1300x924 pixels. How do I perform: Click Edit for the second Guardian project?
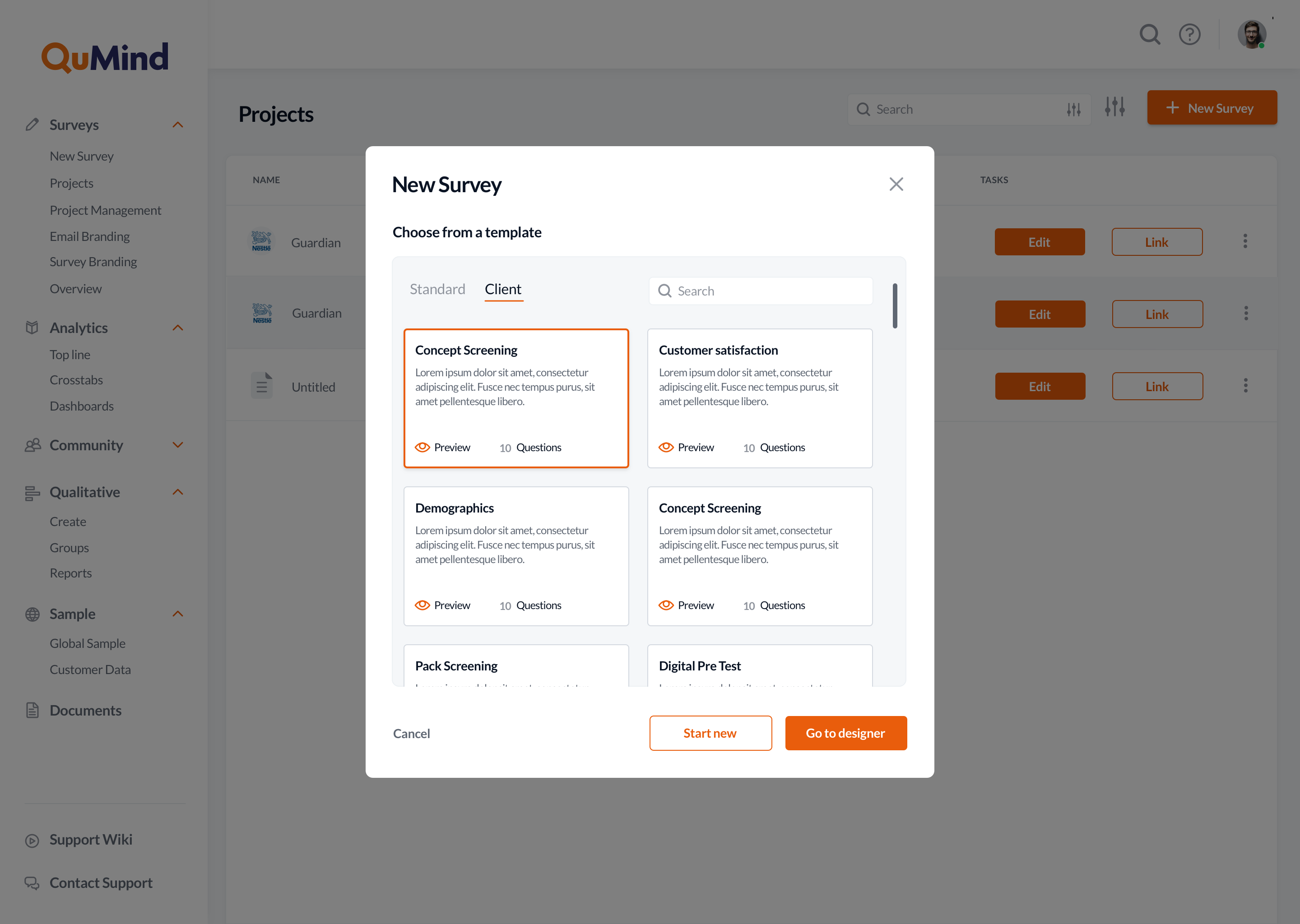tap(1040, 314)
